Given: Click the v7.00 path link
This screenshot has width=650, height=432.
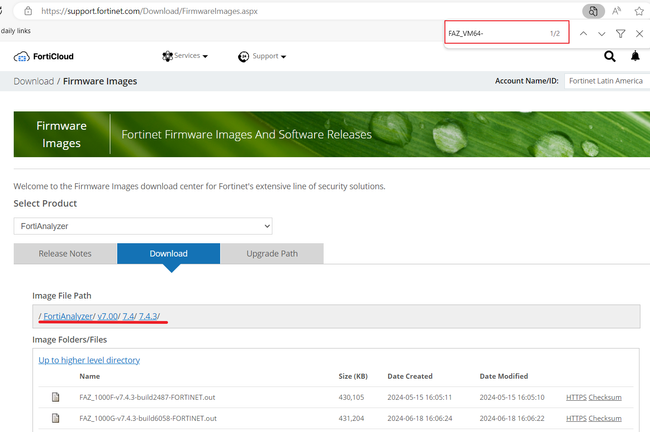Looking at the screenshot, I should click(108, 316).
